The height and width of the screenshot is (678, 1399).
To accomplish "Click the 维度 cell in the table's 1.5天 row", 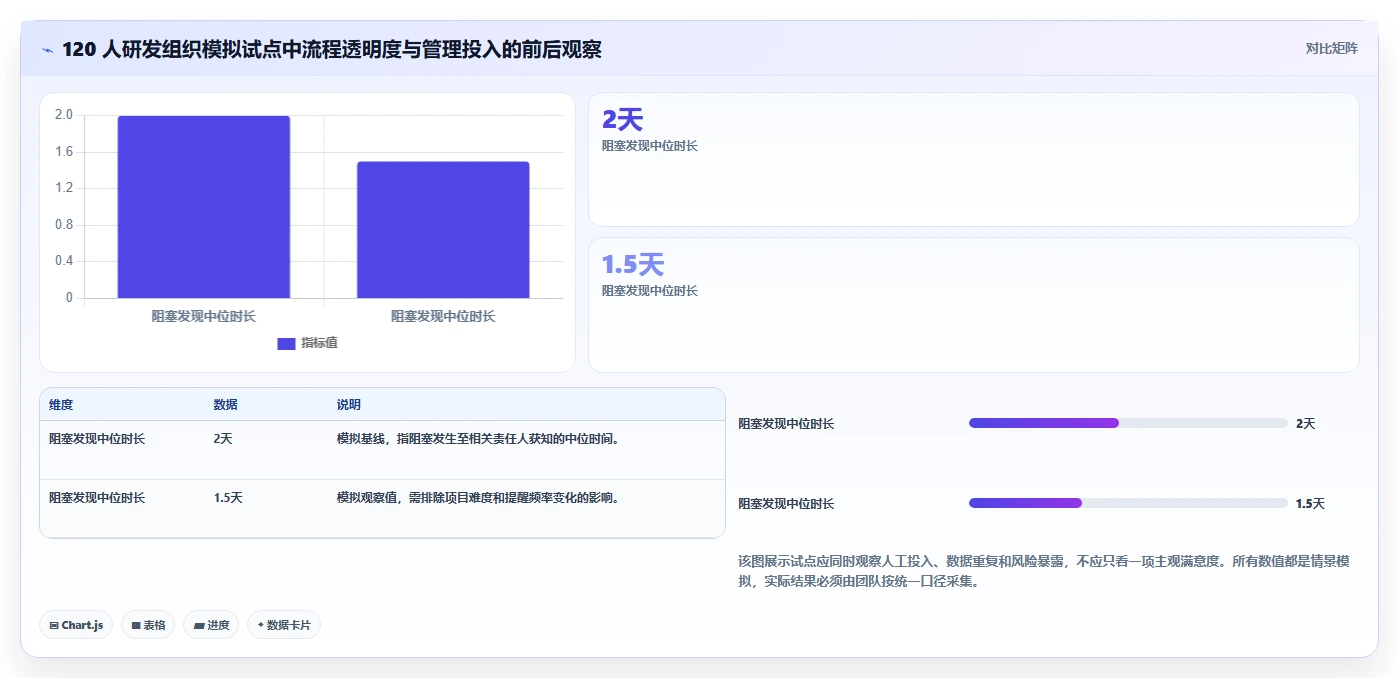I will point(97,497).
